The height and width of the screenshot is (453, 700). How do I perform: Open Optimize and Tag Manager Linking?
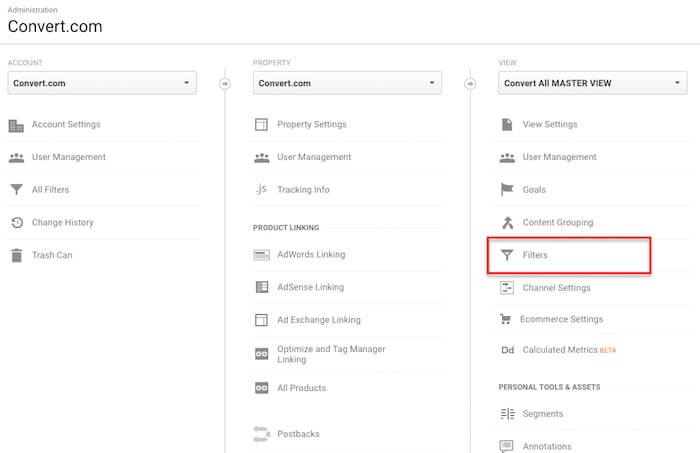click(330, 354)
